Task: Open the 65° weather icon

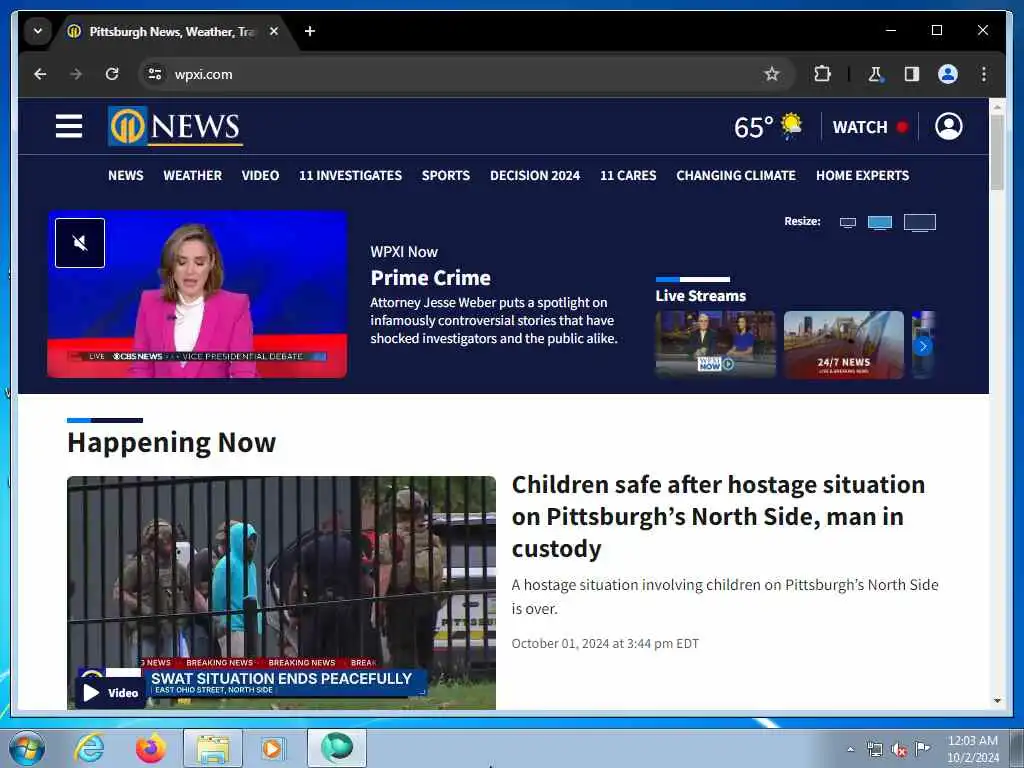Action: coord(792,125)
